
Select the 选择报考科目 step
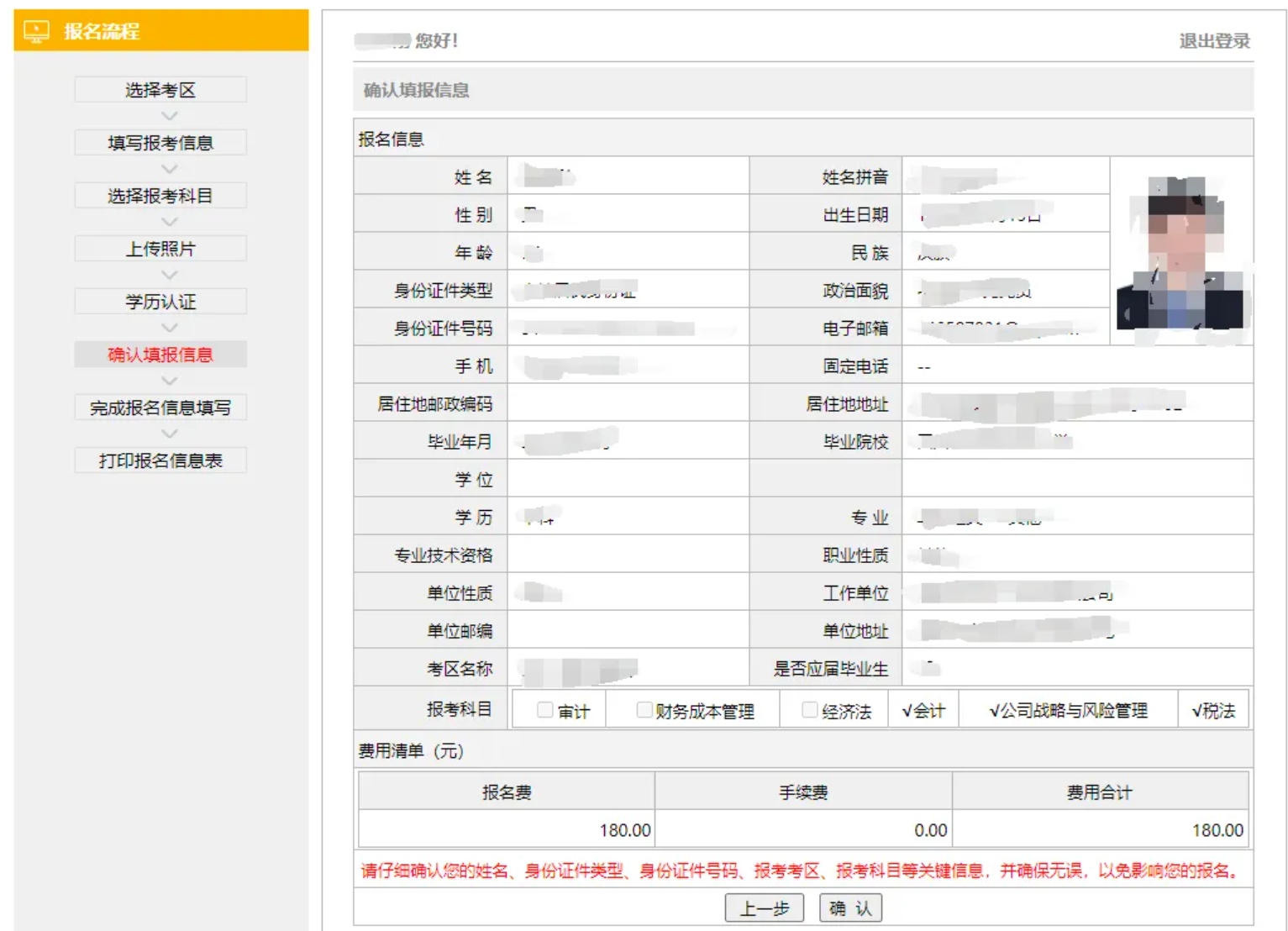click(x=160, y=196)
